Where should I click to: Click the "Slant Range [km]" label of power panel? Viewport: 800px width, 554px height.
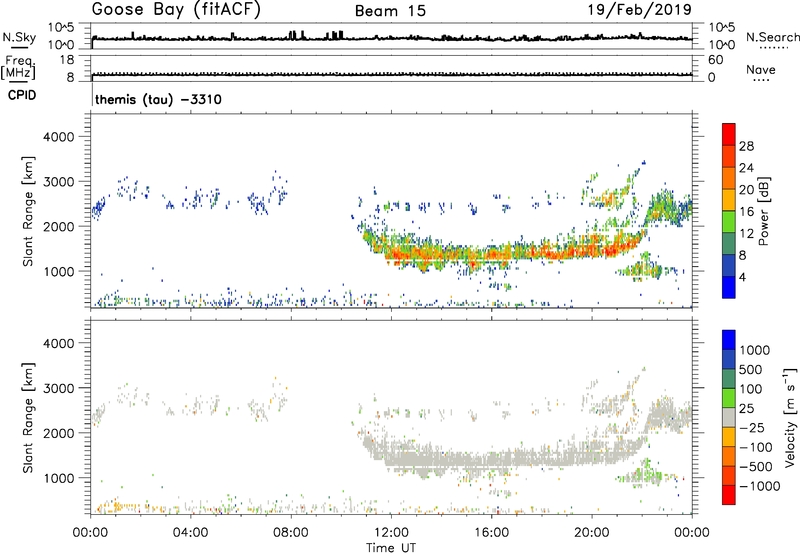pyautogui.click(x=28, y=211)
